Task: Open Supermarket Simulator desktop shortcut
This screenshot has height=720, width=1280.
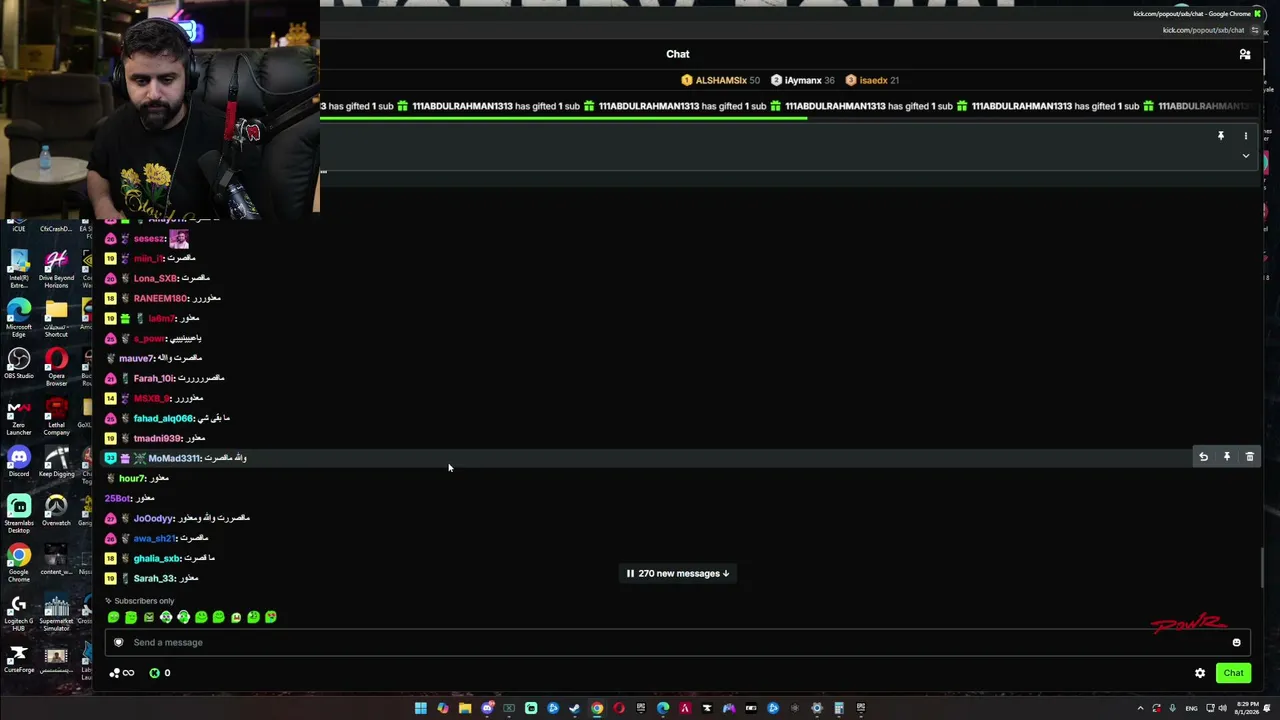Action: 56,614
